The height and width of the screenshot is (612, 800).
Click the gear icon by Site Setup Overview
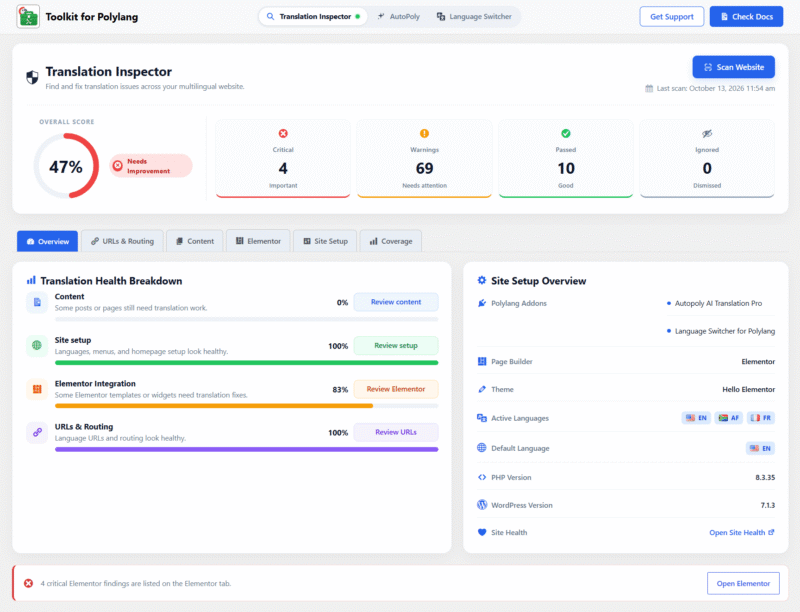pos(482,280)
